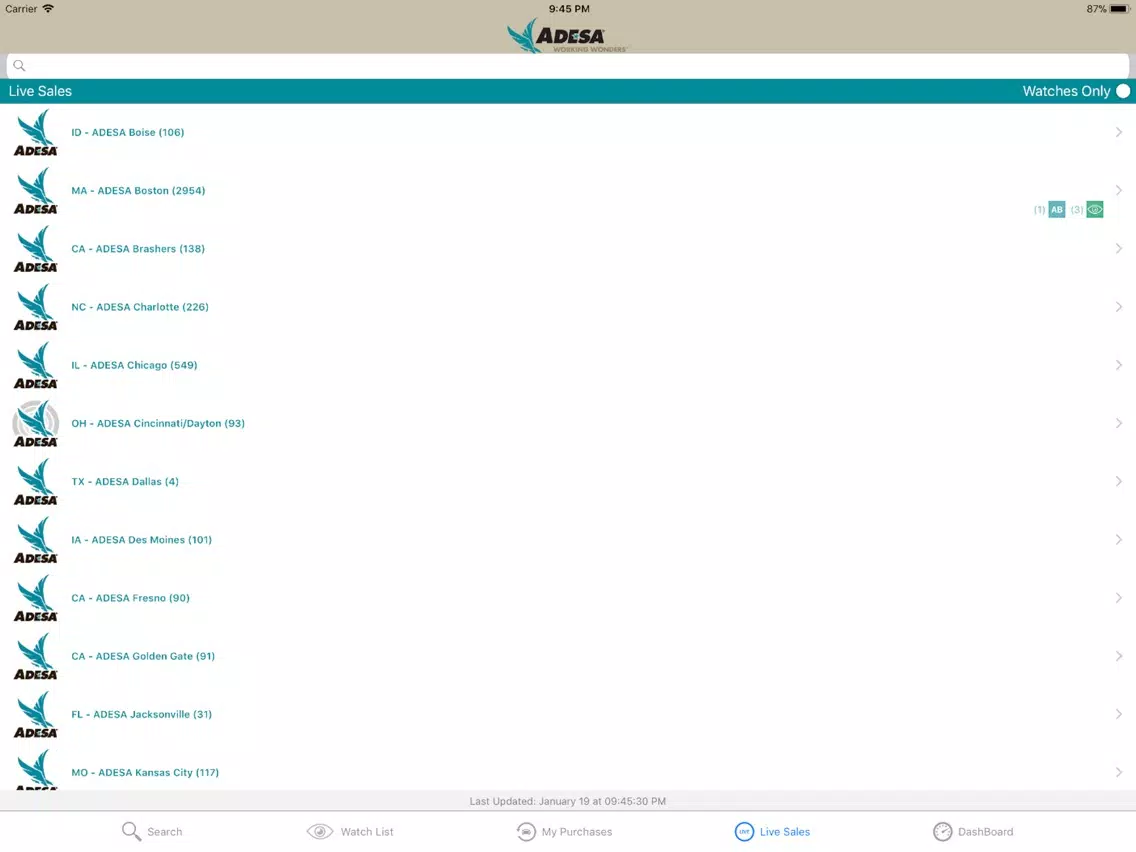
Task: Open the ADESA Jacksonville chevron
Action: [1119, 714]
